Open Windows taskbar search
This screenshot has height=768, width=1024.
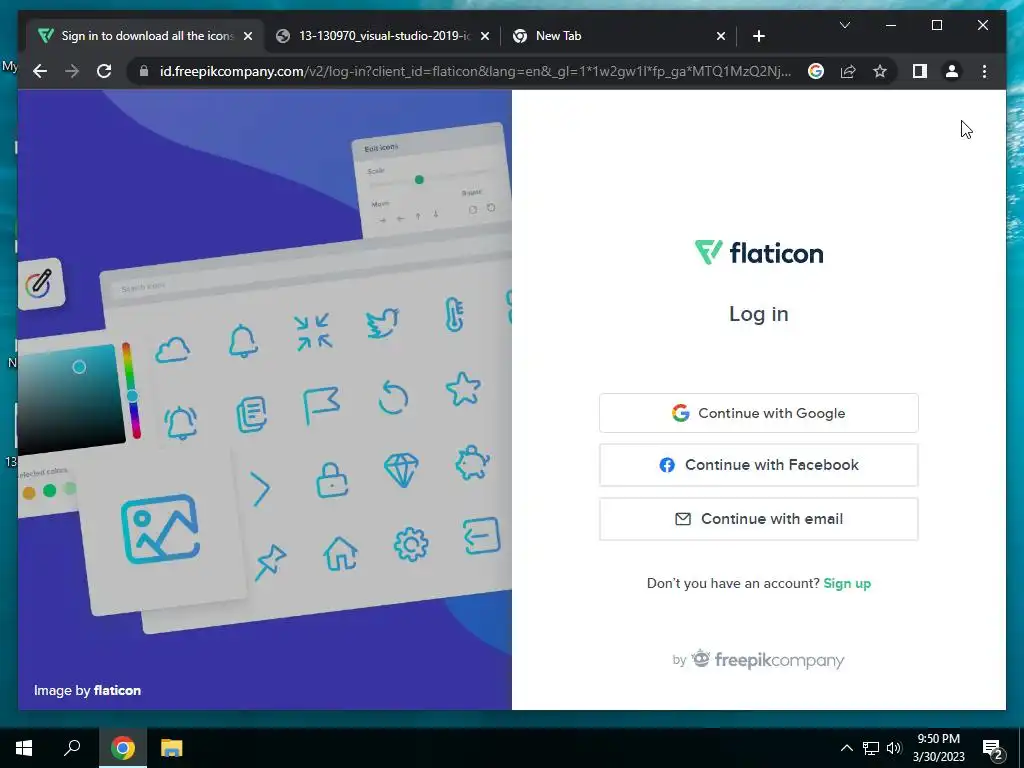(x=72, y=748)
